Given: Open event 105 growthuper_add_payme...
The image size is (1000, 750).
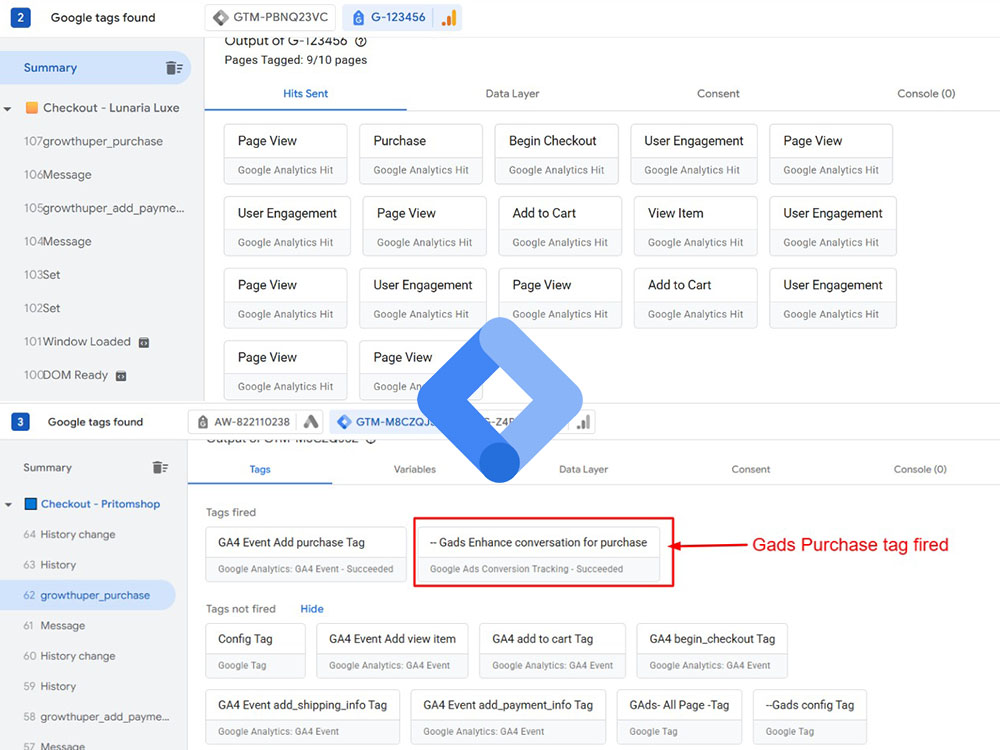Looking at the screenshot, I should pos(104,208).
